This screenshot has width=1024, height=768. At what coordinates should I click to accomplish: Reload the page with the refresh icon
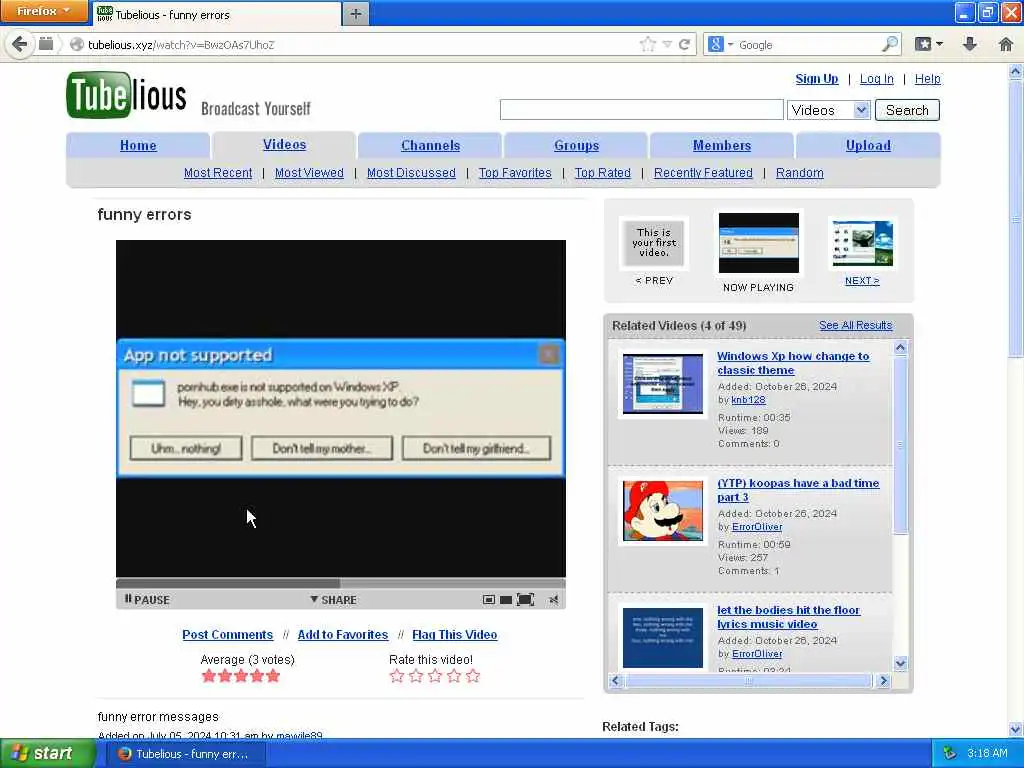tap(684, 44)
